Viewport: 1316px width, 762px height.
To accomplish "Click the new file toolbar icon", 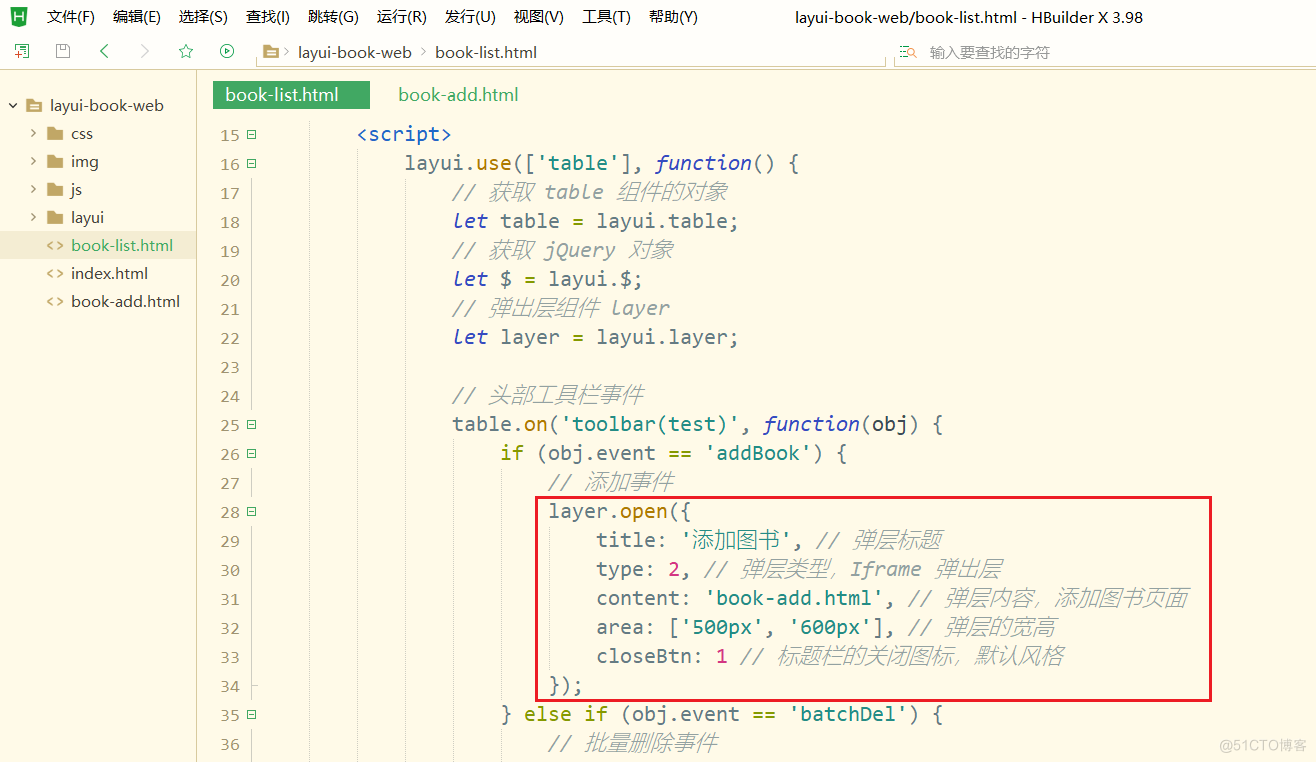I will point(22,51).
